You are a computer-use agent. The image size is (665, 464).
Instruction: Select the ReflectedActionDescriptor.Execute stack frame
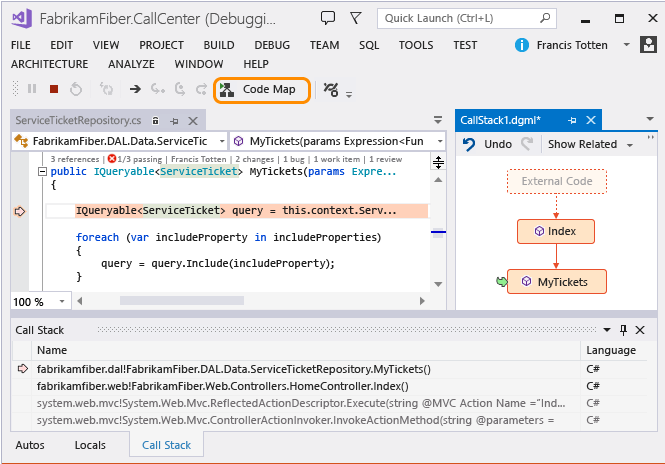[x=331, y=403]
